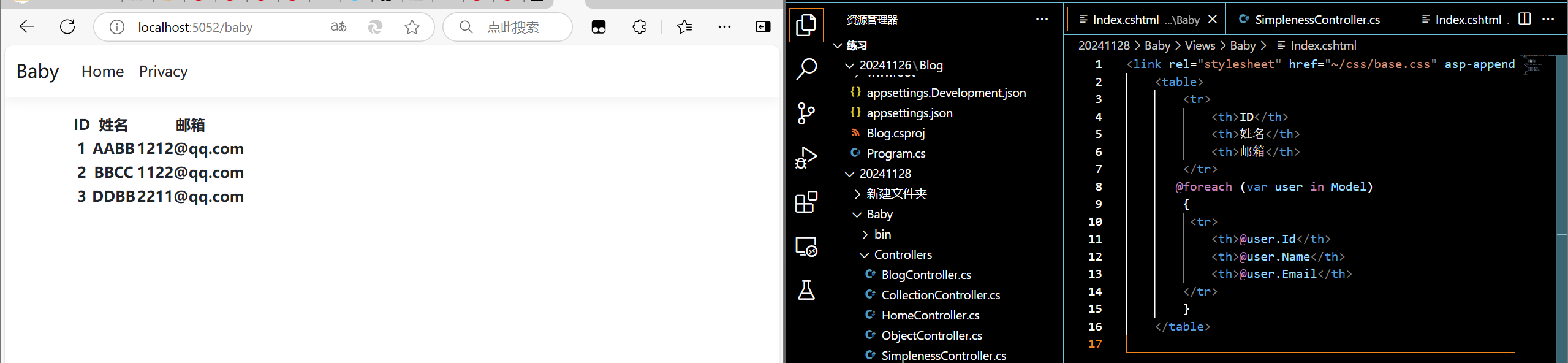Image resolution: width=1568 pixels, height=363 pixels.
Task: Close the Index.cshtml Baby tab
Action: [x=1212, y=20]
